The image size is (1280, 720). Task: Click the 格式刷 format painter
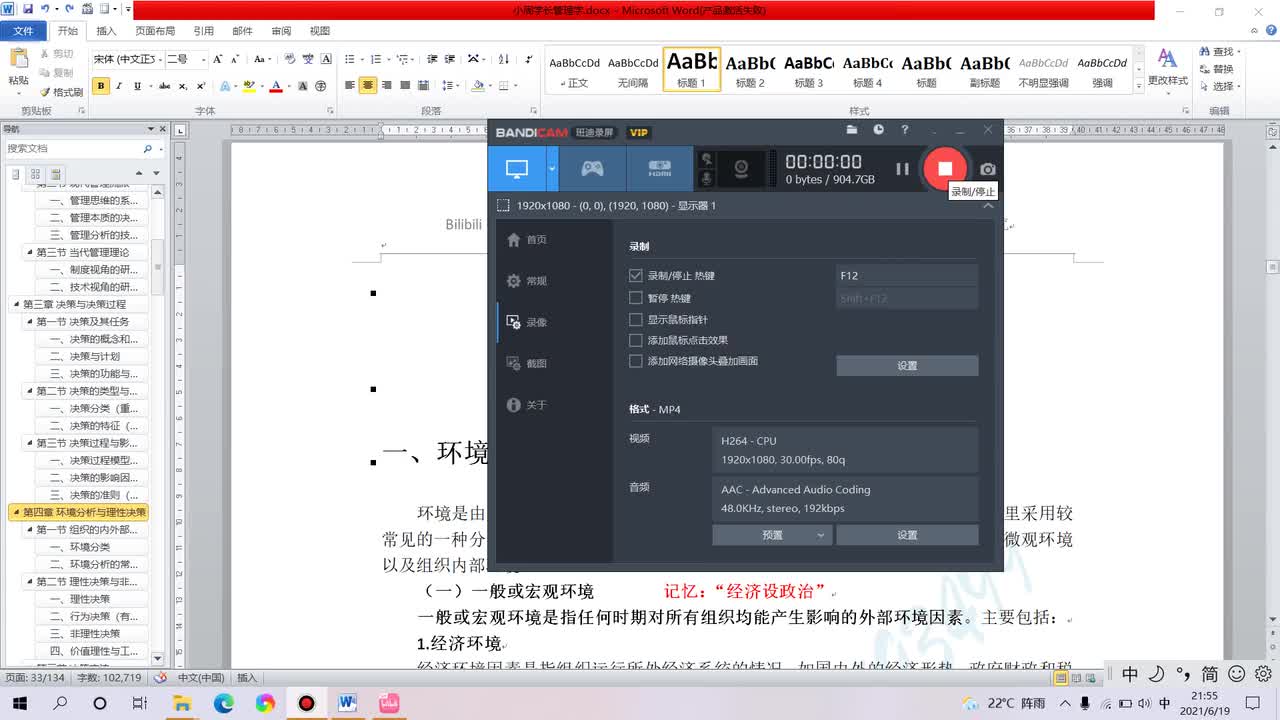coord(61,92)
